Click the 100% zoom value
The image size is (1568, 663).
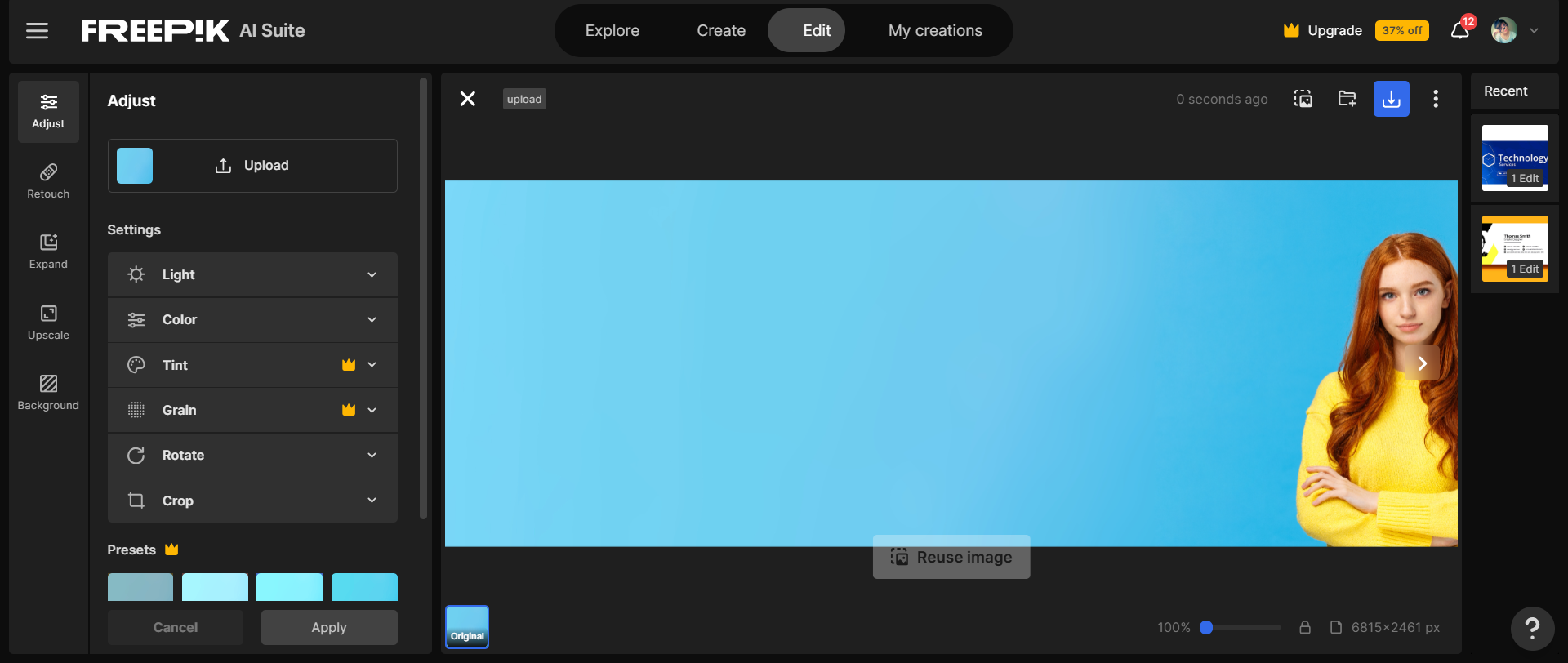[x=1174, y=627]
